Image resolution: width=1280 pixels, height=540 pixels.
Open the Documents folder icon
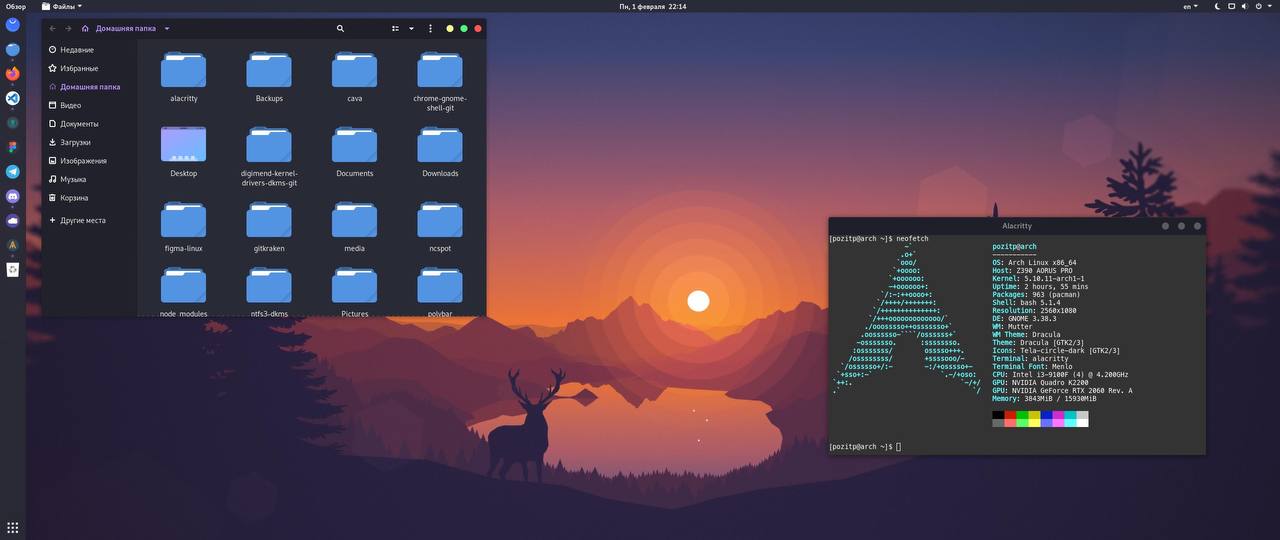355,145
